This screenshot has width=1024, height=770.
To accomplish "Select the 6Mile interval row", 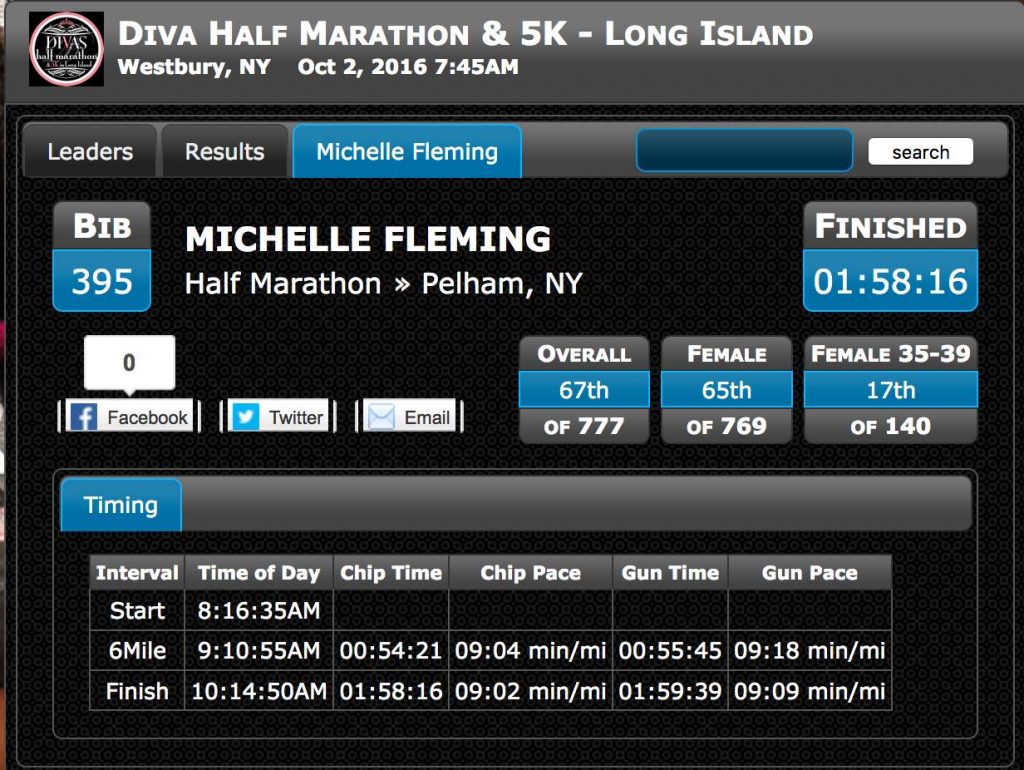I will coord(490,650).
